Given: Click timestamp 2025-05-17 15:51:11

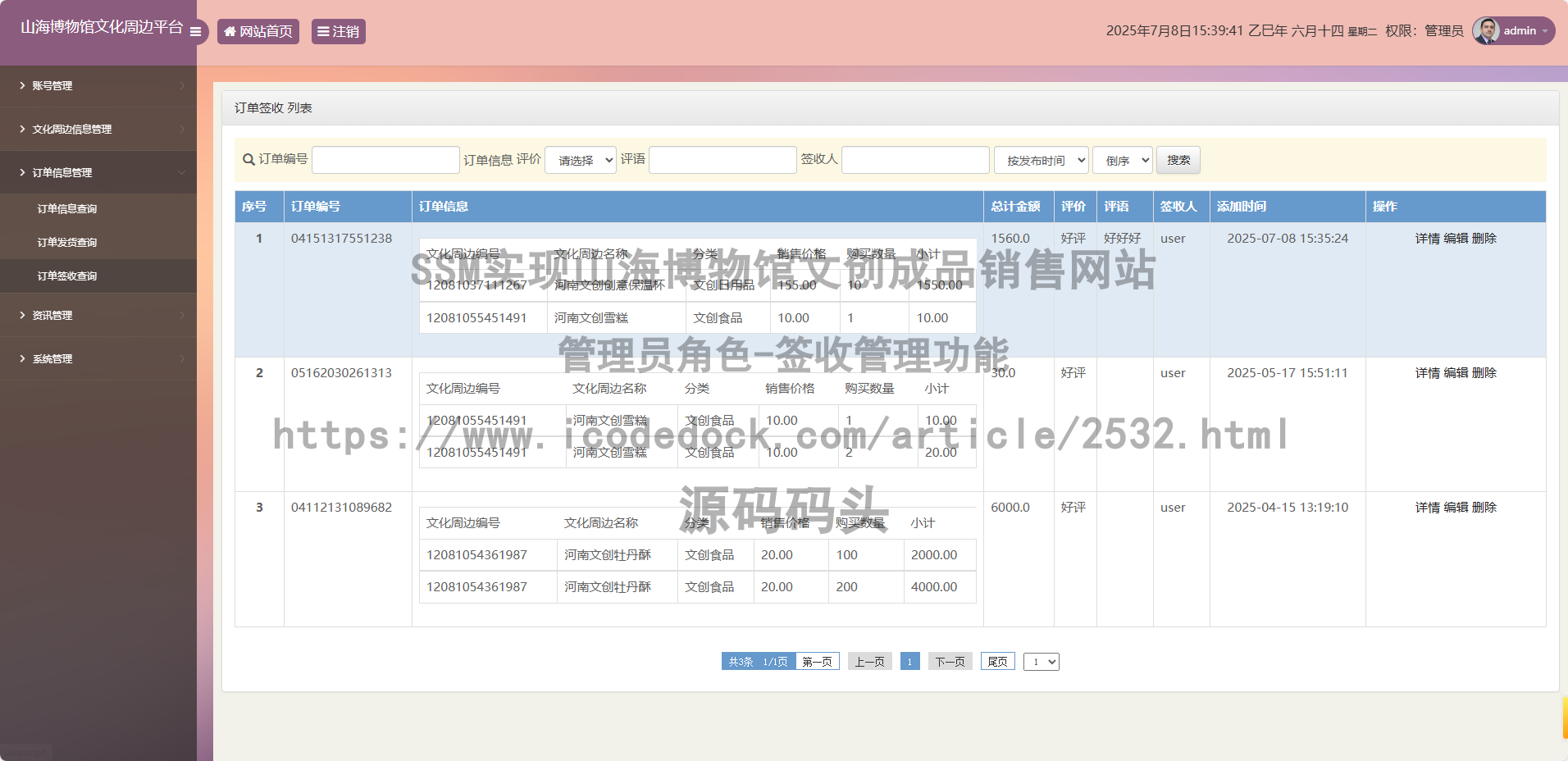Looking at the screenshot, I should (1288, 372).
